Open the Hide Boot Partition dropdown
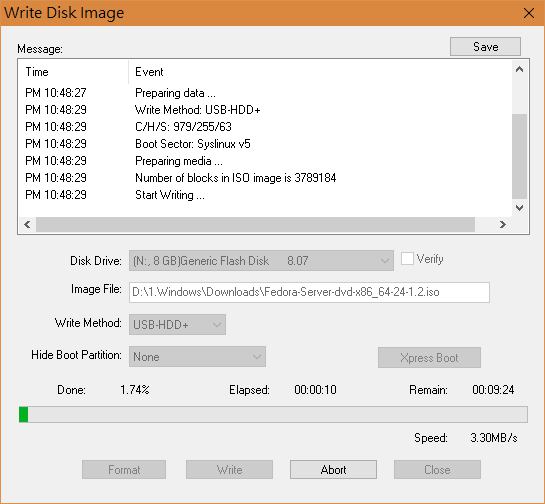545x504 pixels. coord(197,357)
